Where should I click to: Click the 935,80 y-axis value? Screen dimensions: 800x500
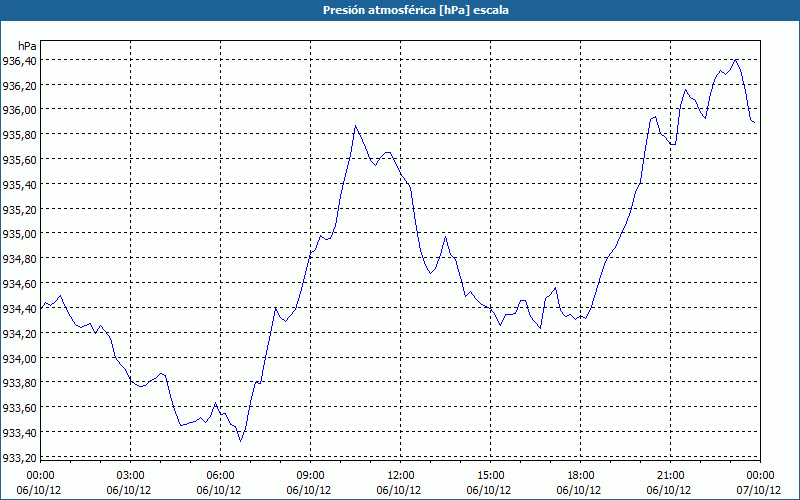[19, 135]
